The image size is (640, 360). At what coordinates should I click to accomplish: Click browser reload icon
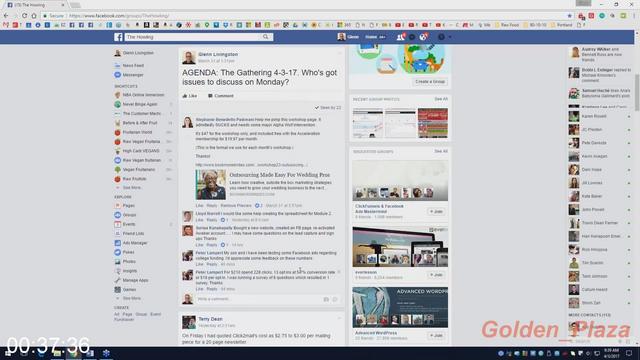24,16
